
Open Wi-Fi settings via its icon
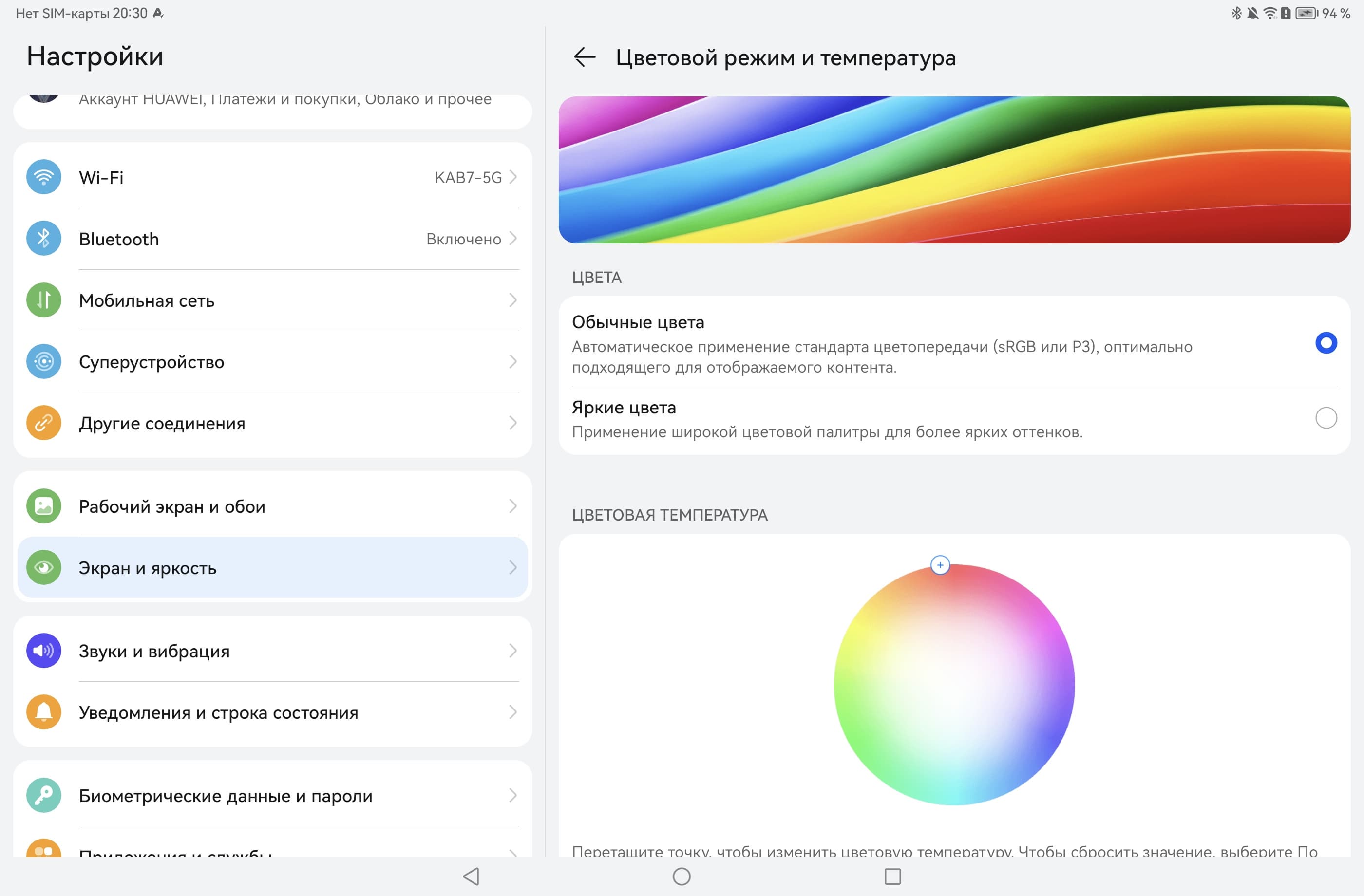click(x=43, y=177)
